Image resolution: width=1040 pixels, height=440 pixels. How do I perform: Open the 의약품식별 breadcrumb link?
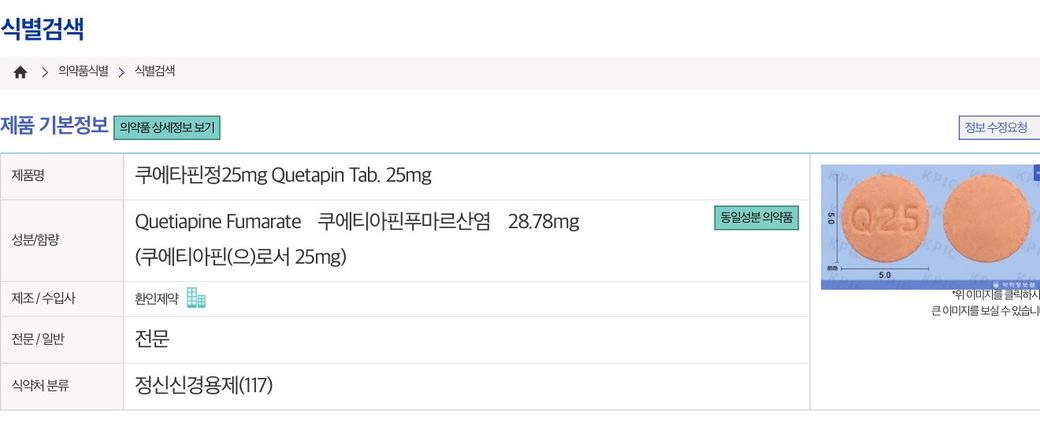coord(83,72)
